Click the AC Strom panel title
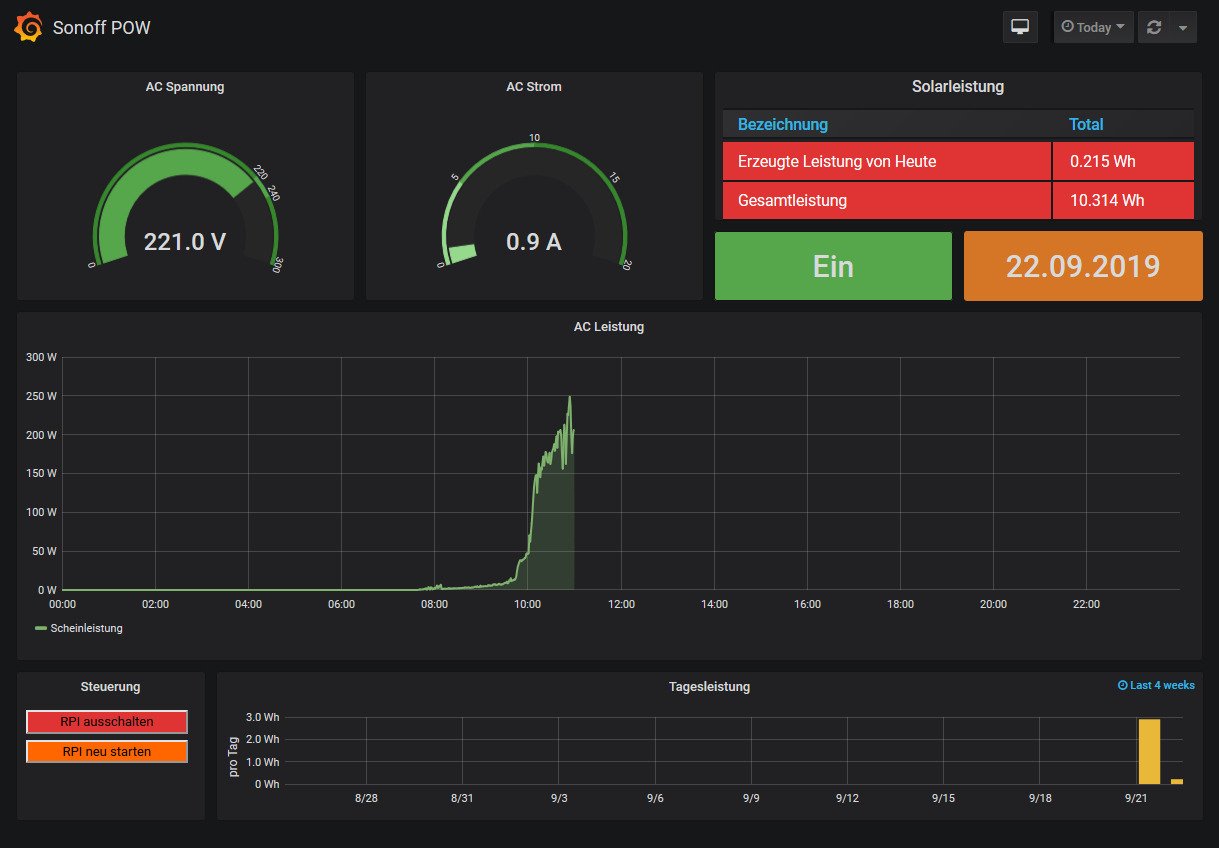 pos(533,86)
